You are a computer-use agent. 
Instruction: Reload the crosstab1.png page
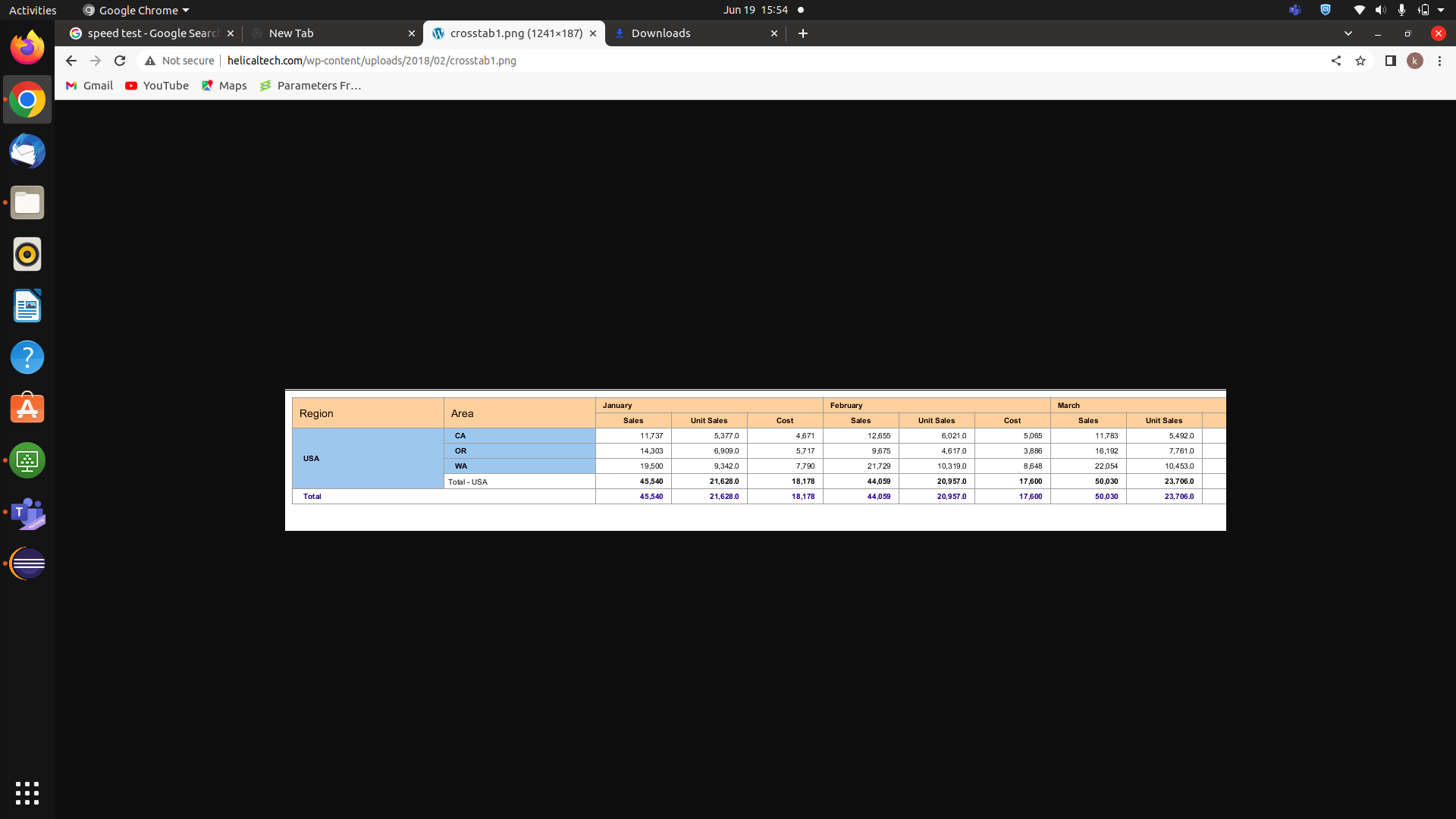(119, 61)
